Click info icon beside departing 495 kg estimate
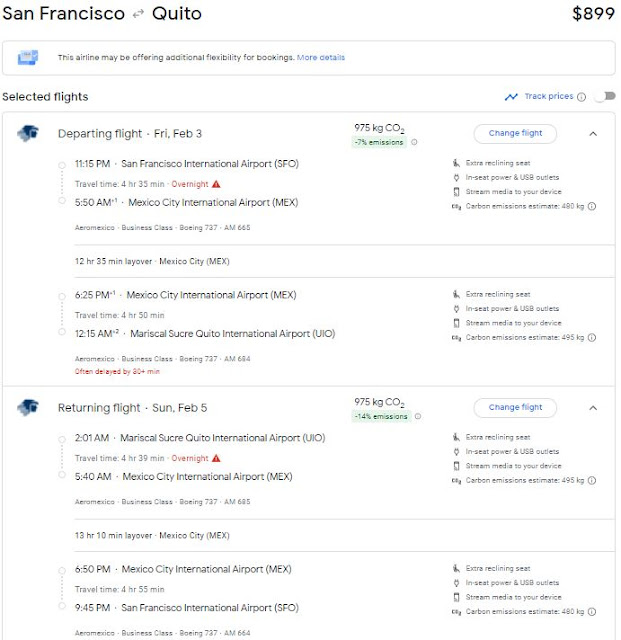Screen dimensions: 621x640 coord(591,339)
